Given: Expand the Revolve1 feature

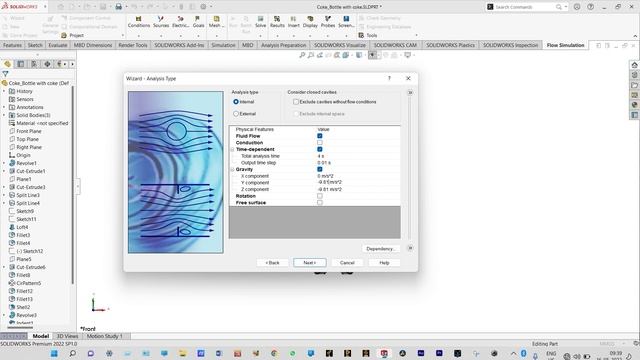Looking at the screenshot, I should pyautogui.click(x=4, y=163).
